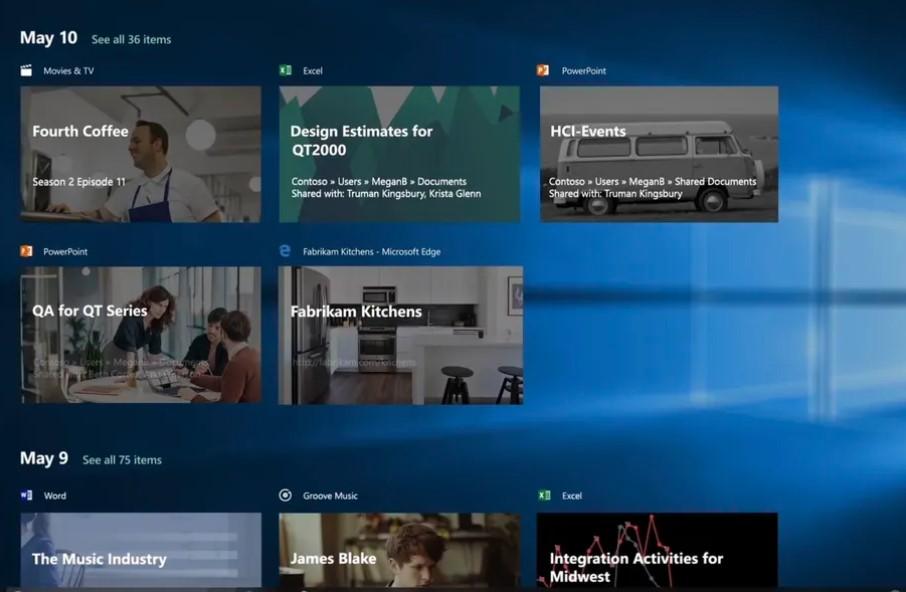Open the Fourth Coffee video card
Image resolution: width=906 pixels, height=592 pixels.
coord(140,154)
